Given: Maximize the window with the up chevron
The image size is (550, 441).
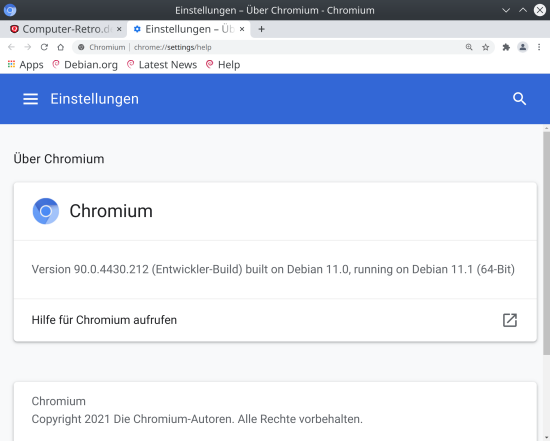Looking at the screenshot, I should (523, 10).
